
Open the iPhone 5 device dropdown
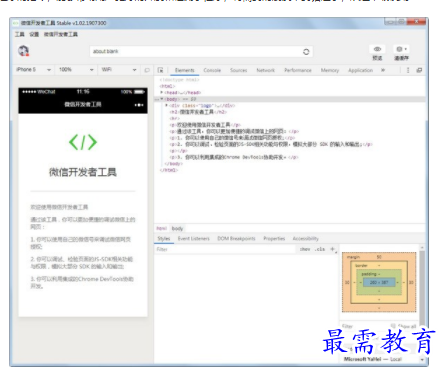[x=33, y=70]
